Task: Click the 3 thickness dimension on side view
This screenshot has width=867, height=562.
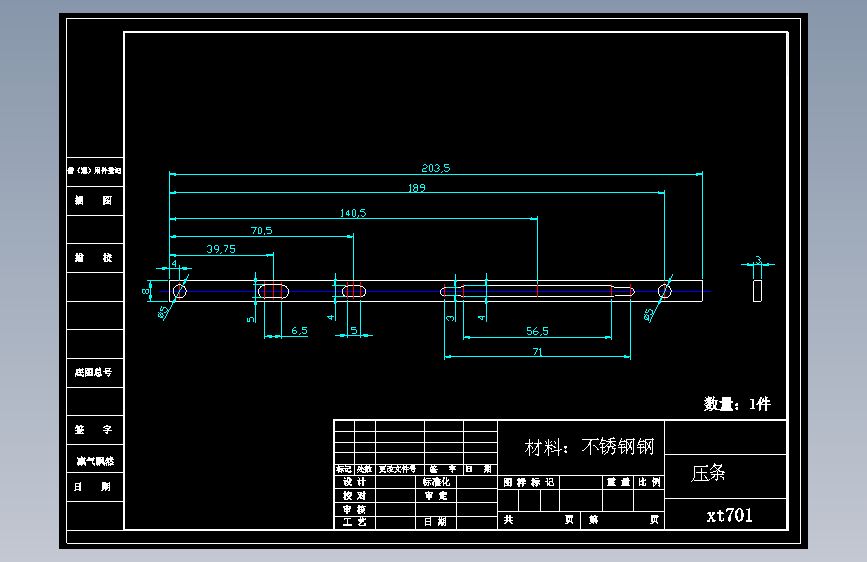Action: tap(759, 259)
